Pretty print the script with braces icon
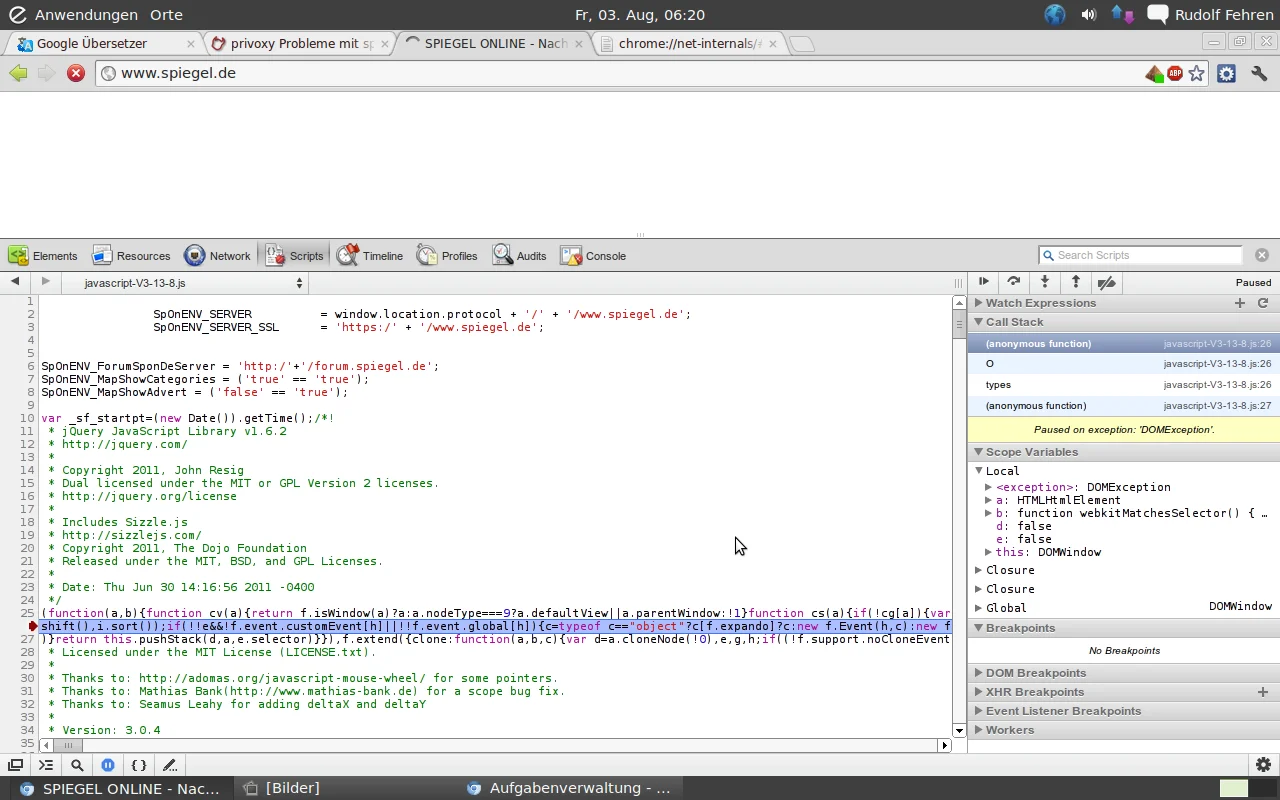The width and height of the screenshot is (1280, 800). tap(139, 765)
